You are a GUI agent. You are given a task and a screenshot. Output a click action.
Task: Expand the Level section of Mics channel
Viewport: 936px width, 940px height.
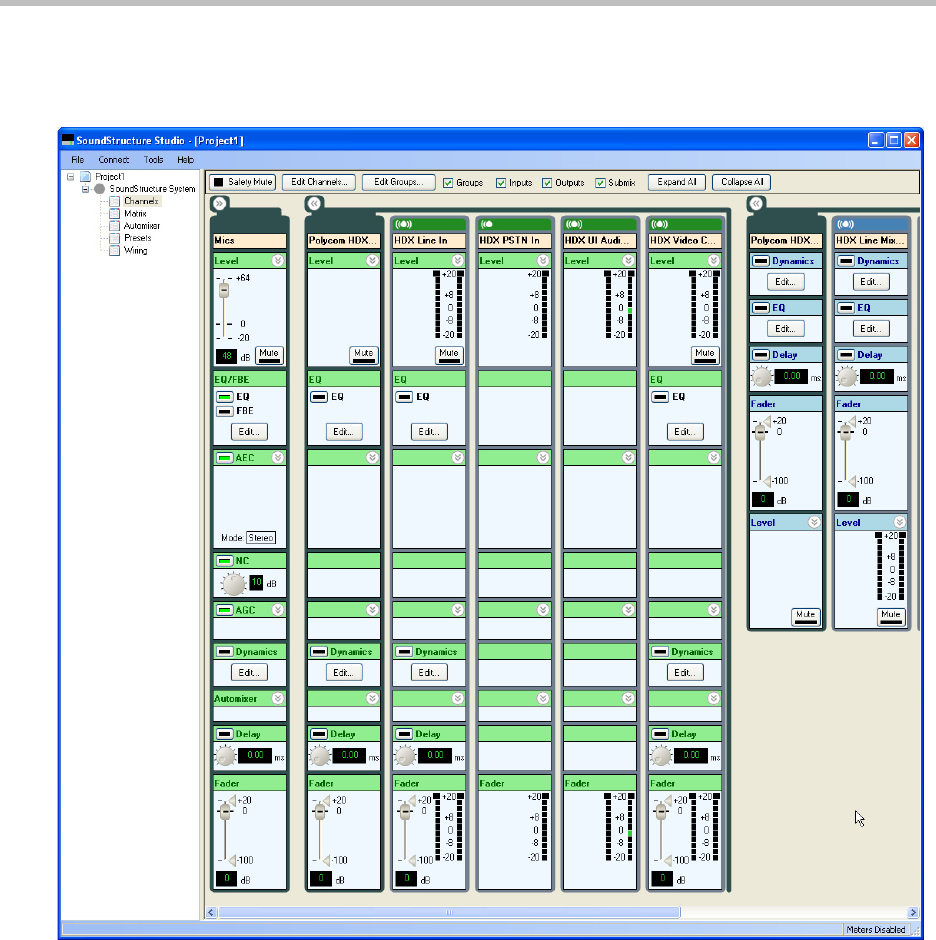(x=279, y=260)
